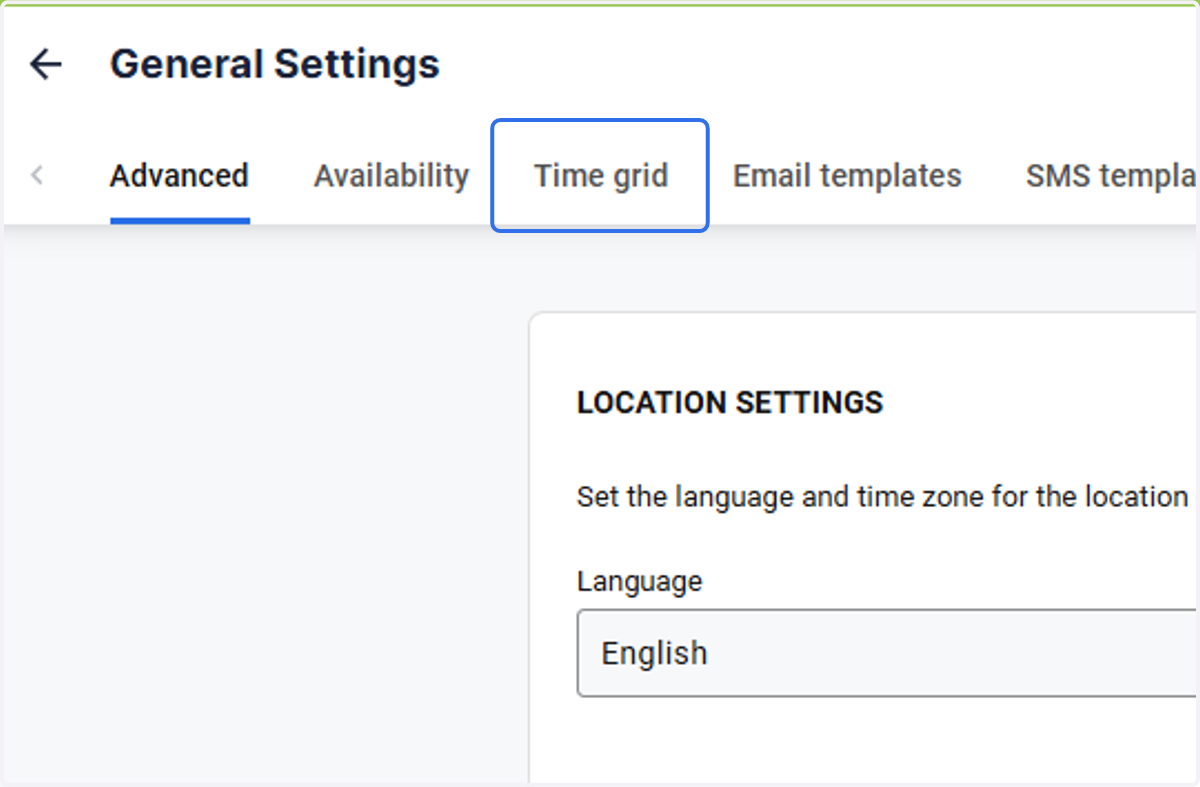Click the 'Set the language and time zone' description
Screen dimensions: 1200x787
coord(882,497)
